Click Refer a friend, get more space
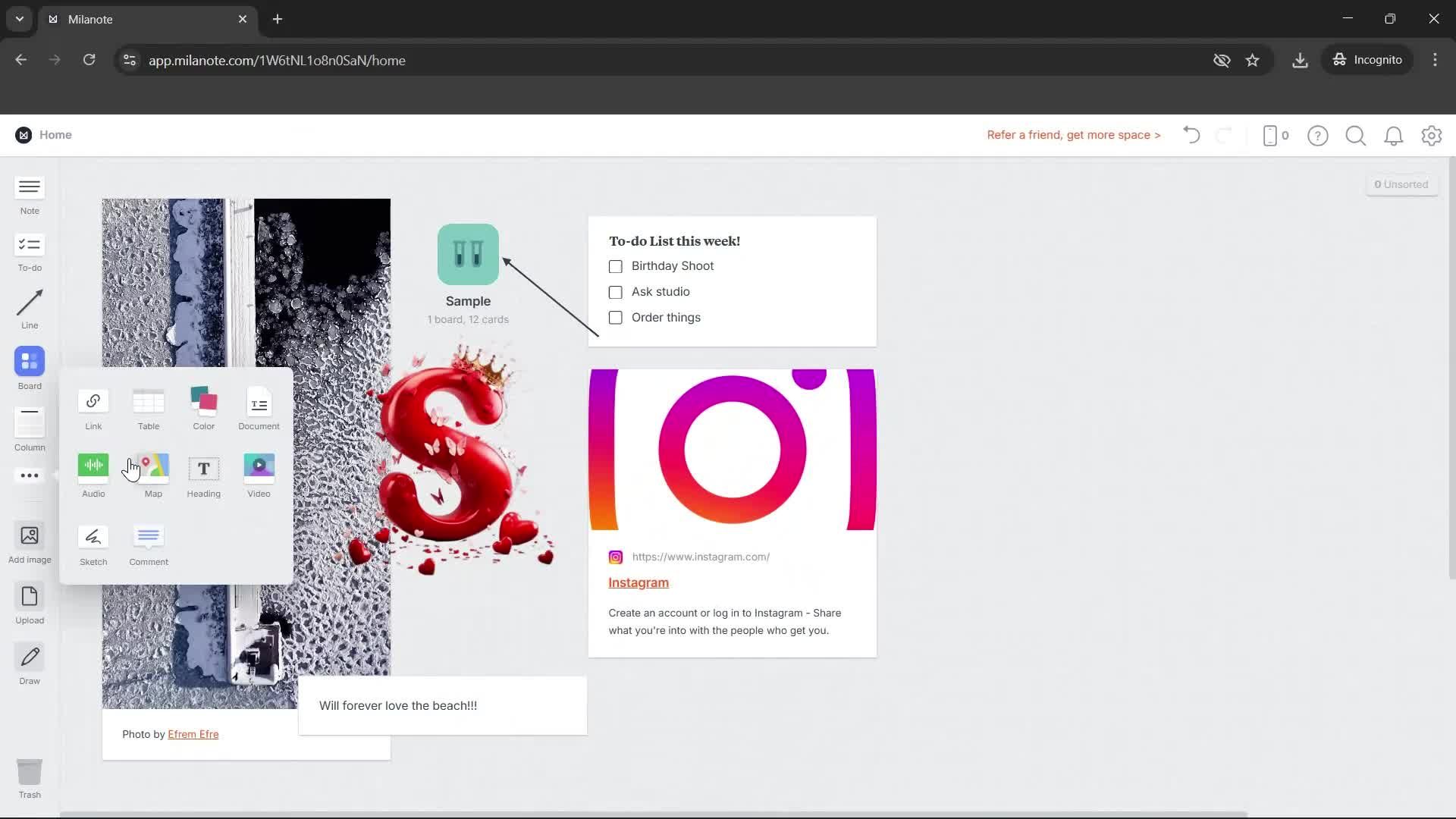The height and width of the screenshot is (819, 1456). click(x=1073, y=135)
